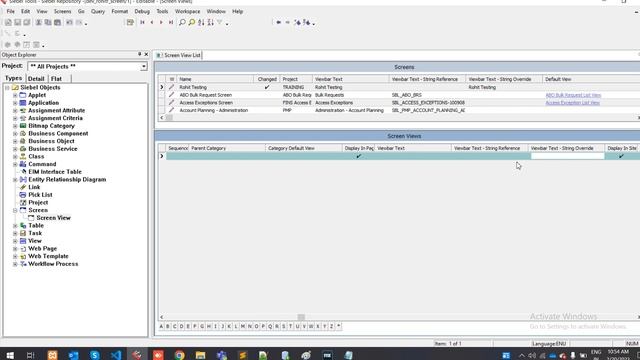Click the A alphabet filter button
The image size is (640, 360).
tap(161, 327)
